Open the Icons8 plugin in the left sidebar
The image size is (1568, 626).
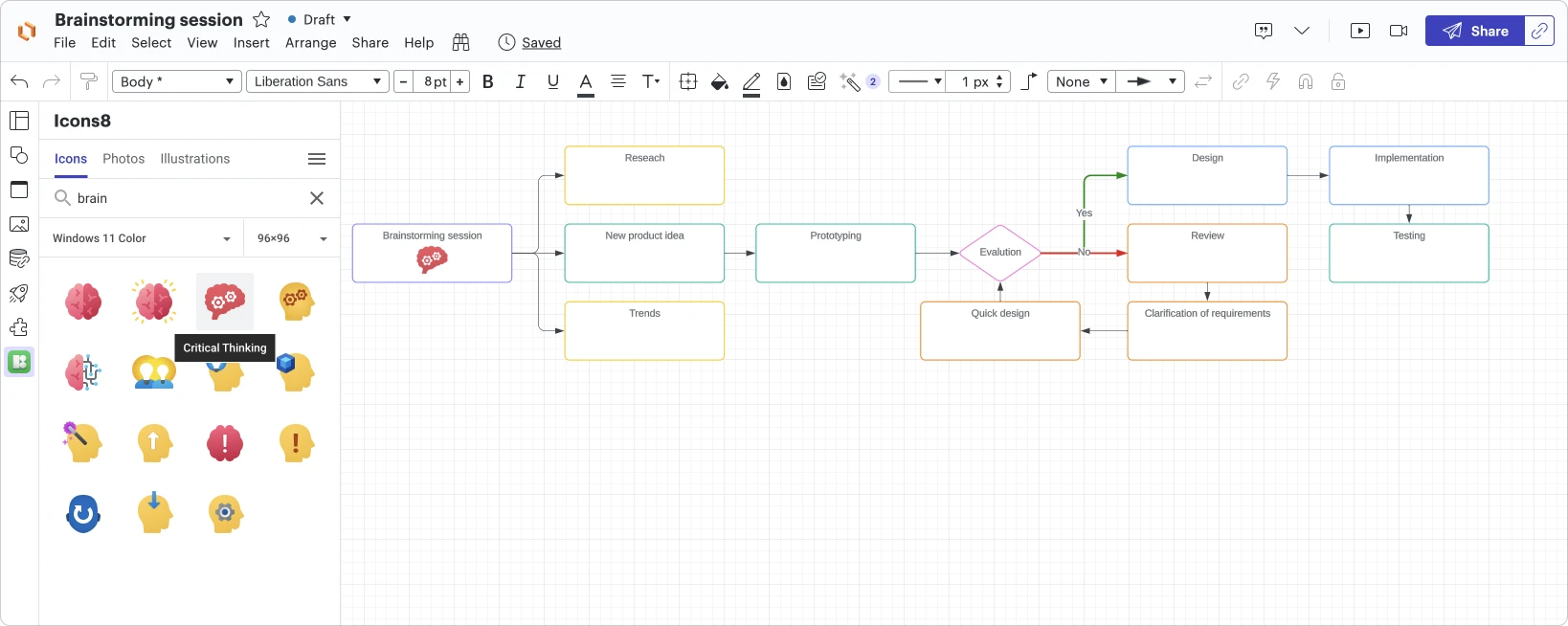point(19,362)
